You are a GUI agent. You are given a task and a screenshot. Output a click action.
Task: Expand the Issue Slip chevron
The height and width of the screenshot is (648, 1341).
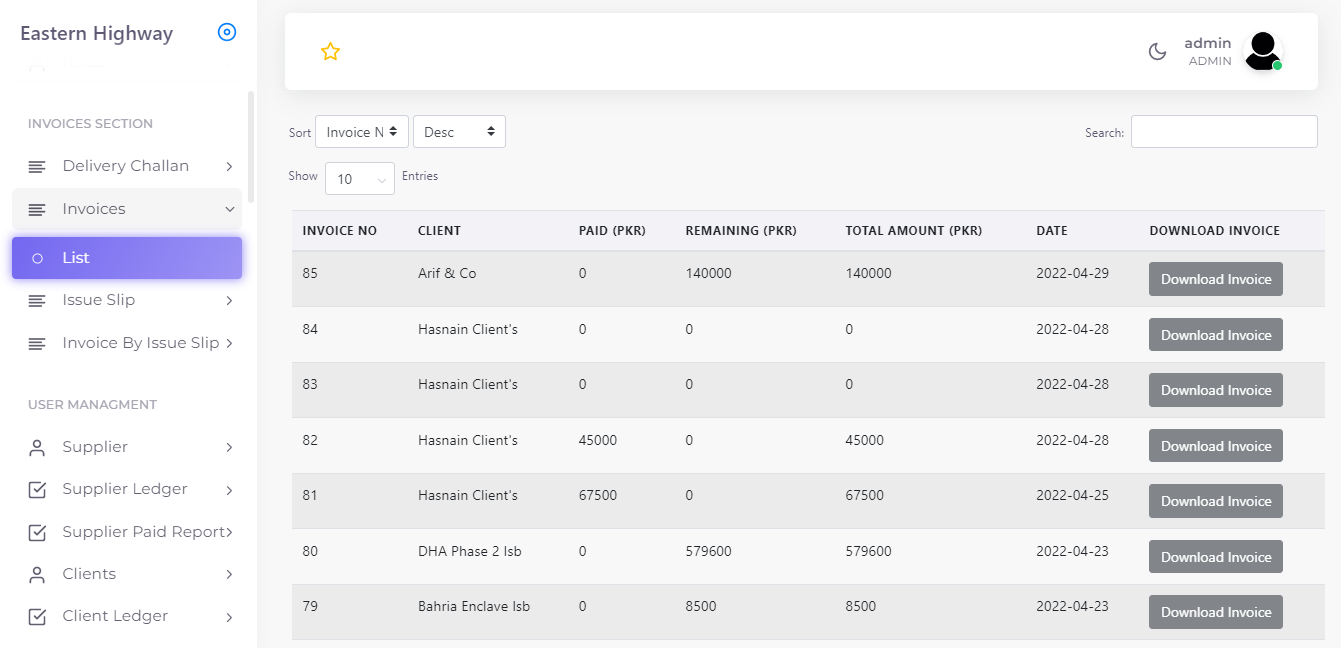pyautogui.click(x=229, y=300)
